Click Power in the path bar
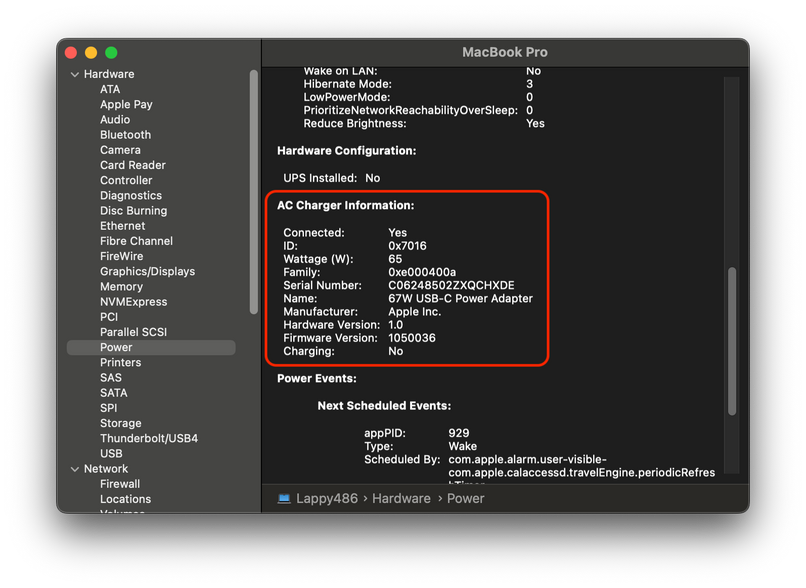 pyautogui.click(x=465, y=498)
